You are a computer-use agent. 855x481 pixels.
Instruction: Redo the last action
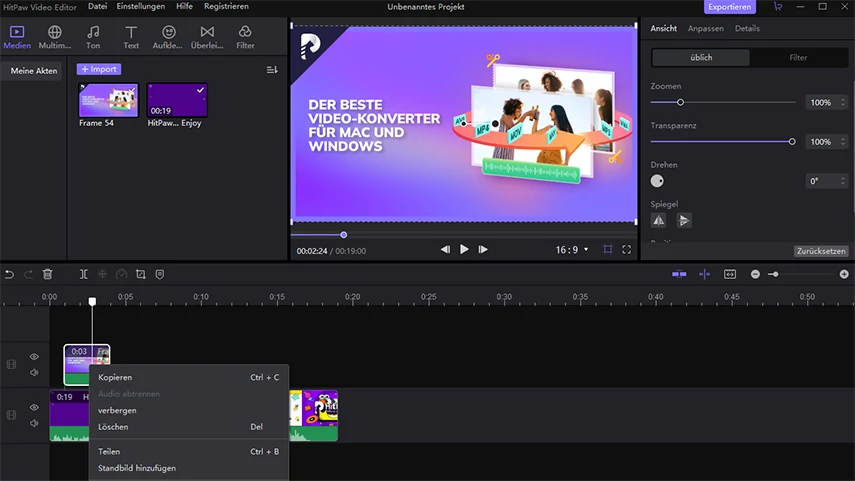[28, 274]
